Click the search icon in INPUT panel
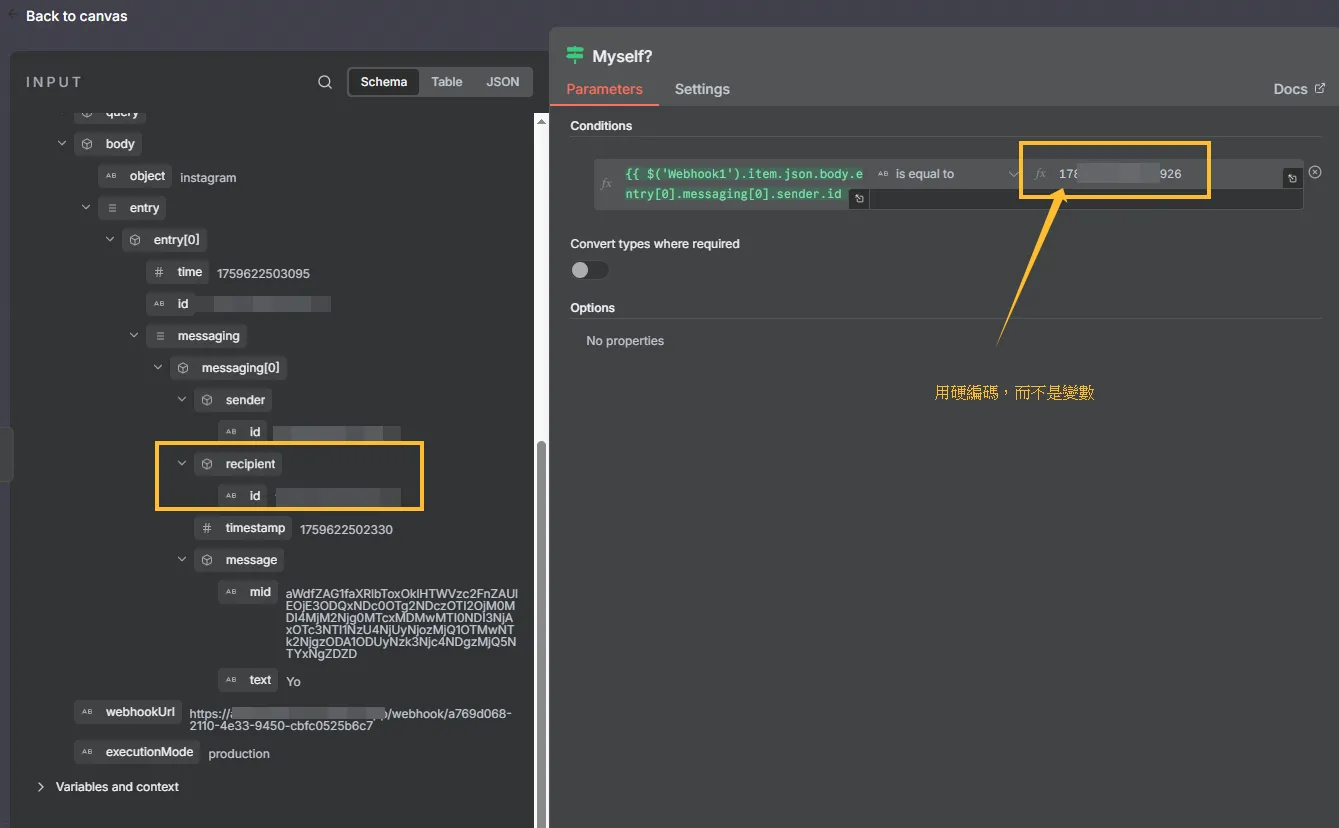Viewport: 1339px width, 828px height. 325,82
